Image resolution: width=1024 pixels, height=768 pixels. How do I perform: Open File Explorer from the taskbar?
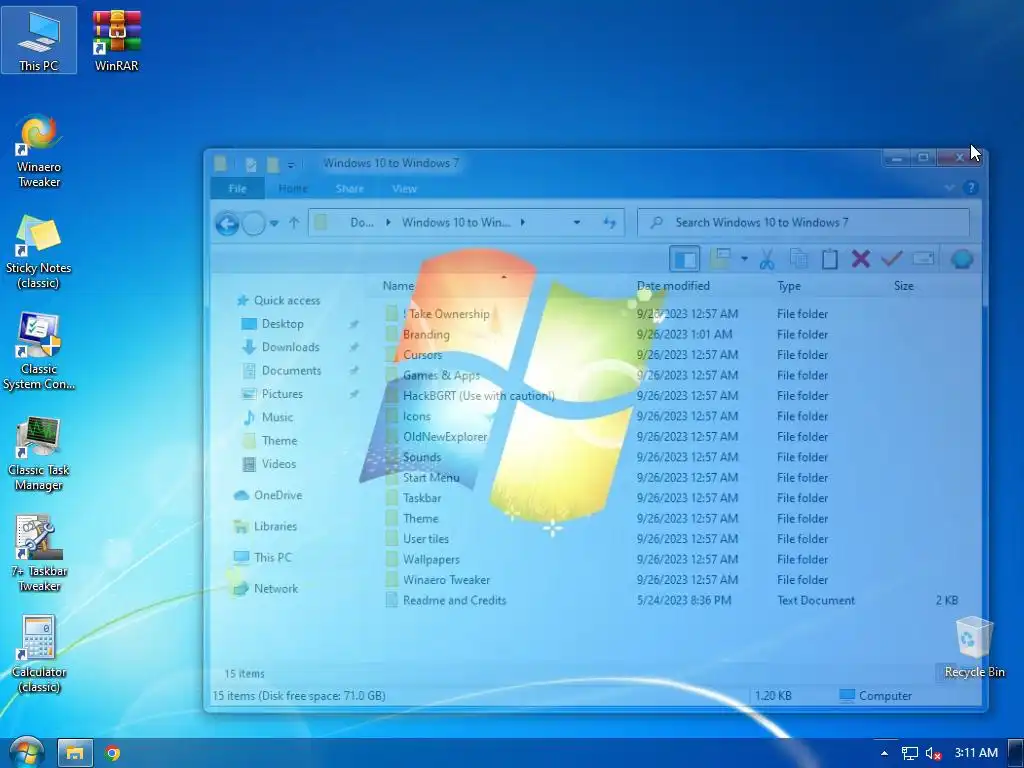tap(74, 753)
